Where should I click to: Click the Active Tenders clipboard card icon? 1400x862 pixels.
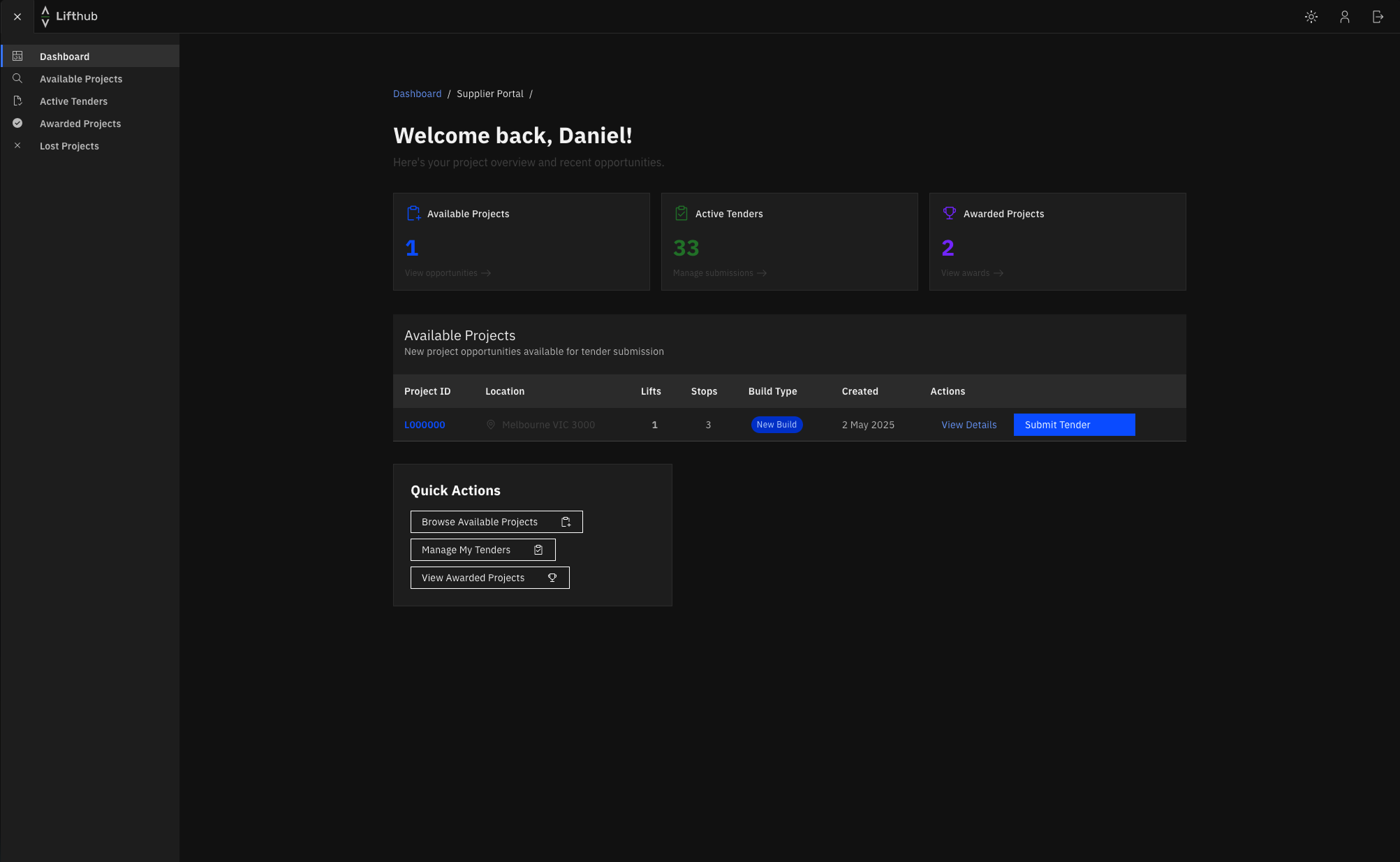coord(681,213)
